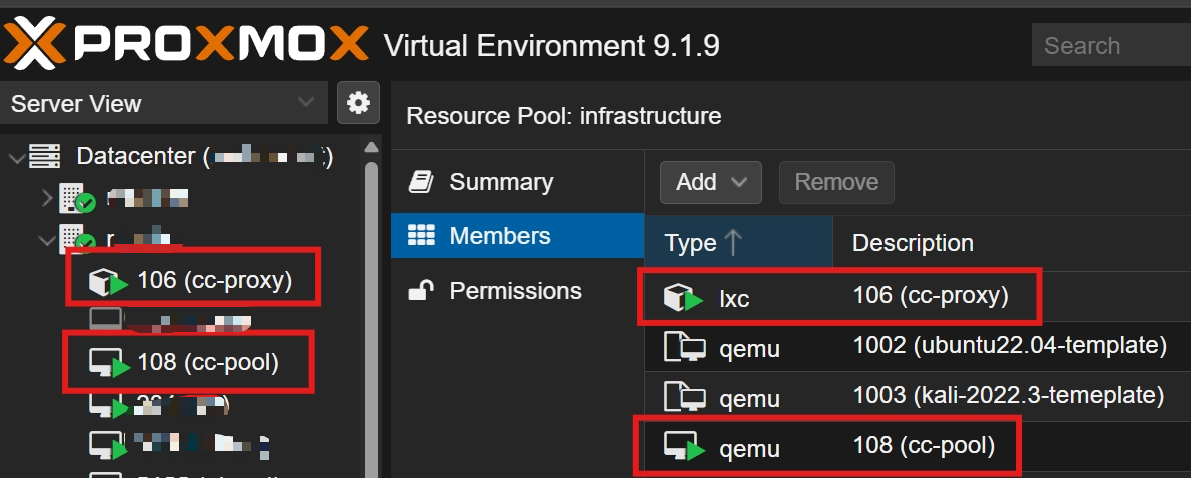Open the Summary tab

[x=517, y=182]
